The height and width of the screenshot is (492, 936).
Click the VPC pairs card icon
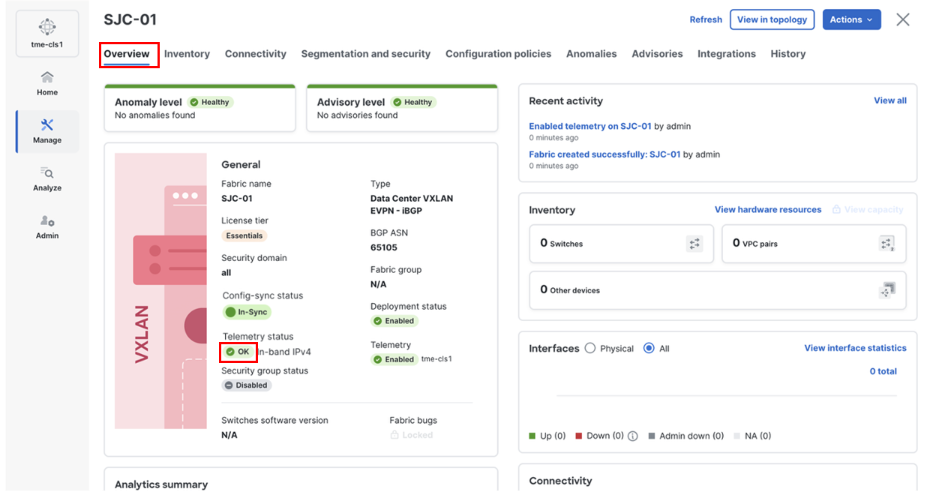(x=886, y=243)
